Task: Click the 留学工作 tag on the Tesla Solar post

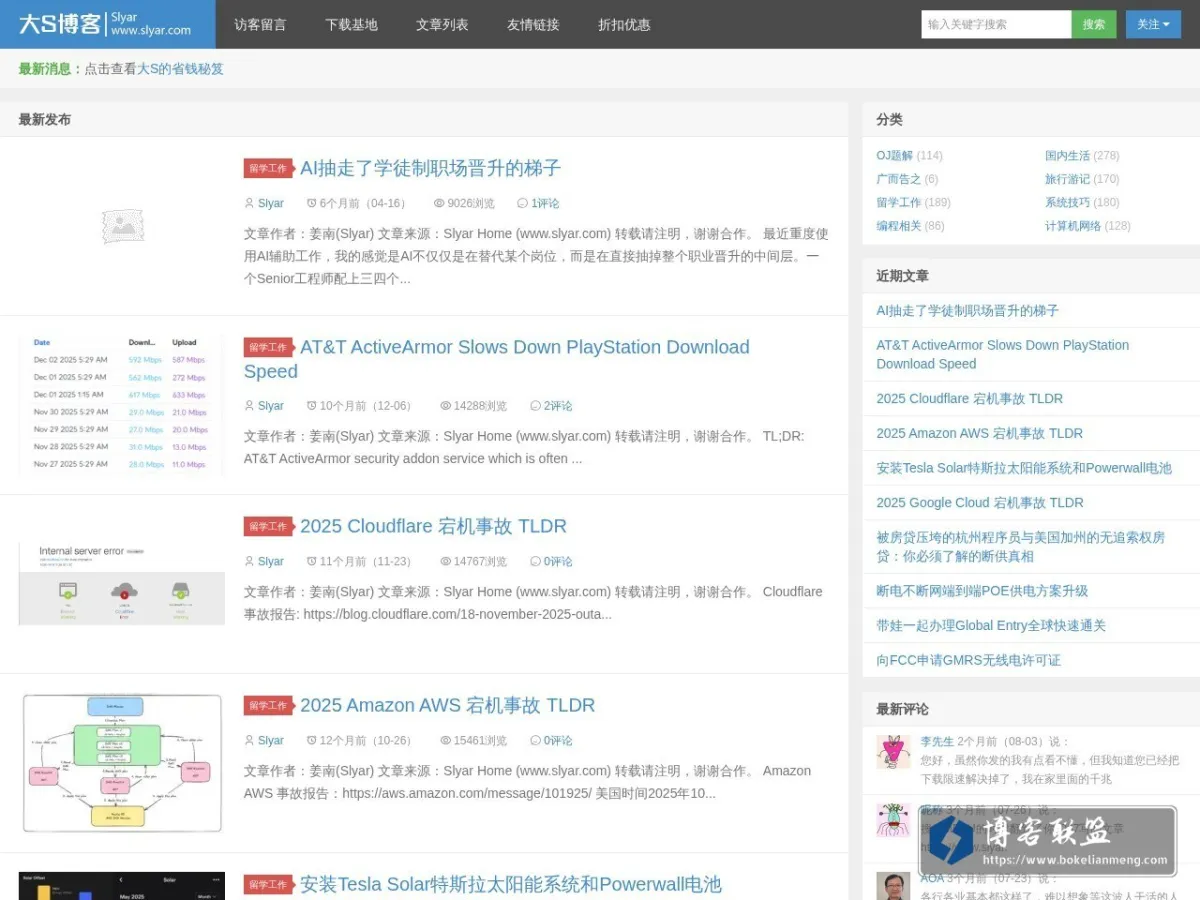Action: pos(268,884)
